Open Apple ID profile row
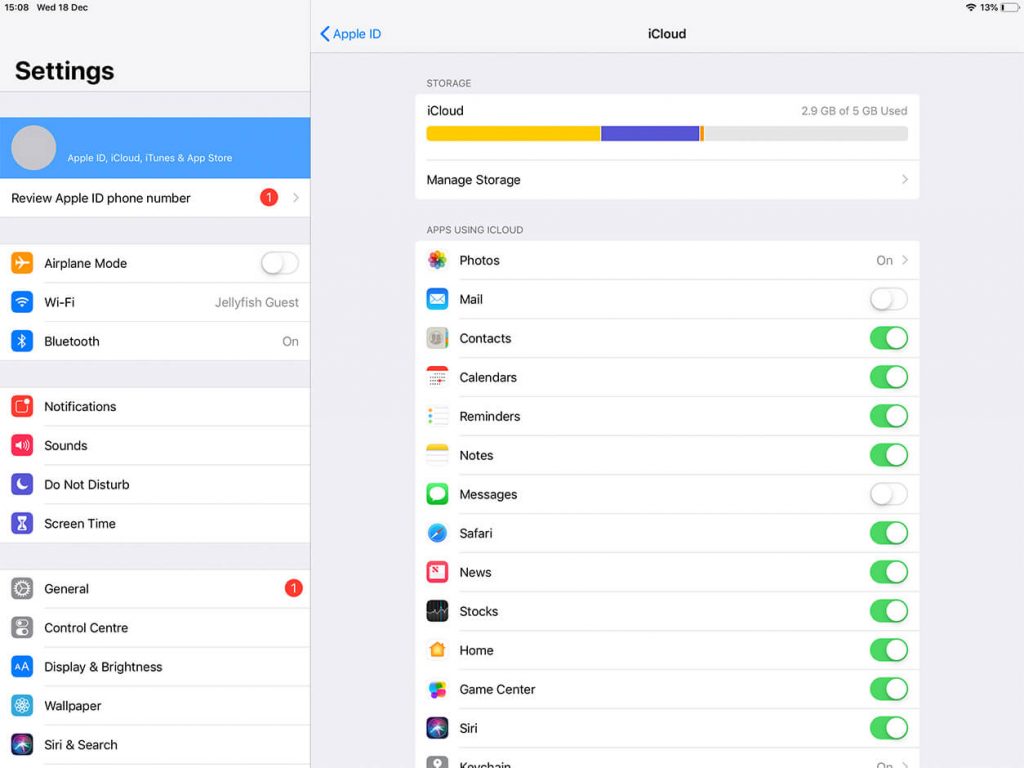 pyautogui.click(x=155, y=148)
